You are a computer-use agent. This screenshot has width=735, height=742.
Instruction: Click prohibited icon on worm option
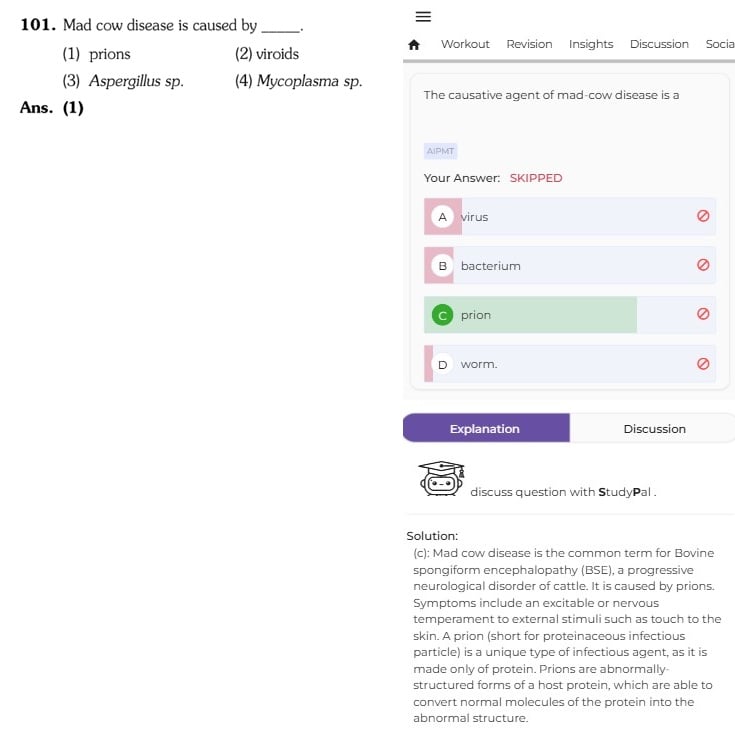[x=703, y=363]
